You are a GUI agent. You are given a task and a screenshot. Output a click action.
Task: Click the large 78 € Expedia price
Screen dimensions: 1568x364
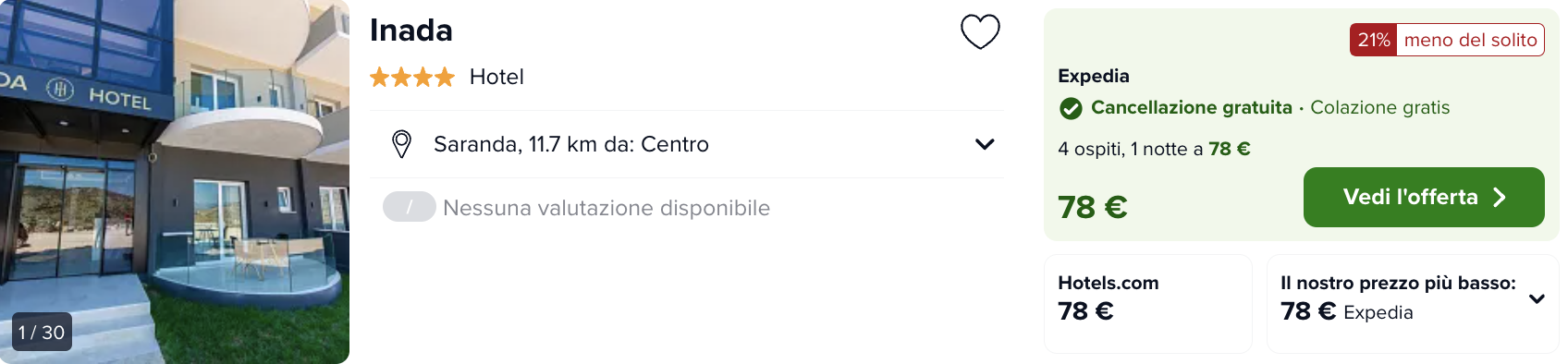(1093, 207)
